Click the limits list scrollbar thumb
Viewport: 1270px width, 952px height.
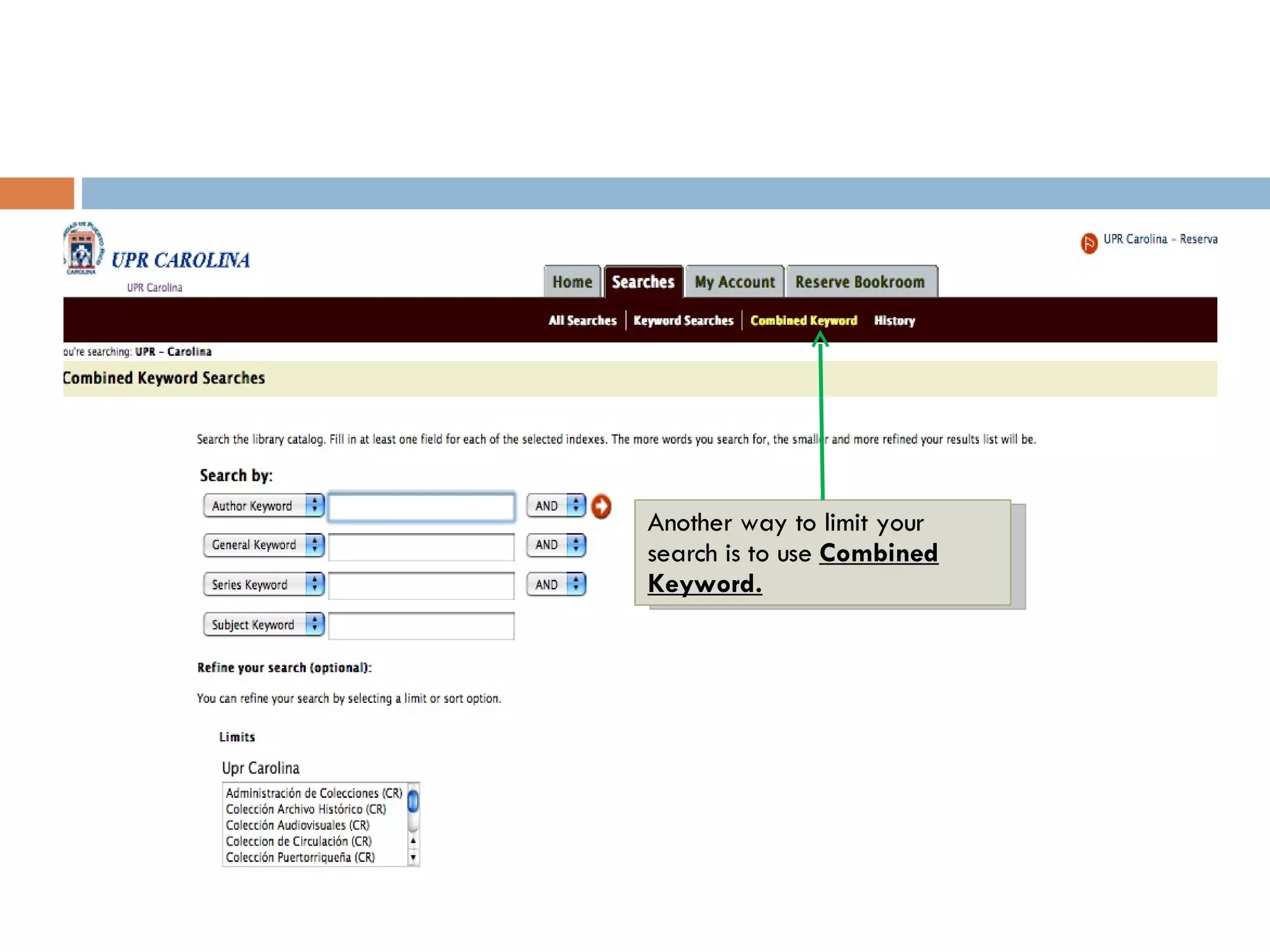[413, 801]
